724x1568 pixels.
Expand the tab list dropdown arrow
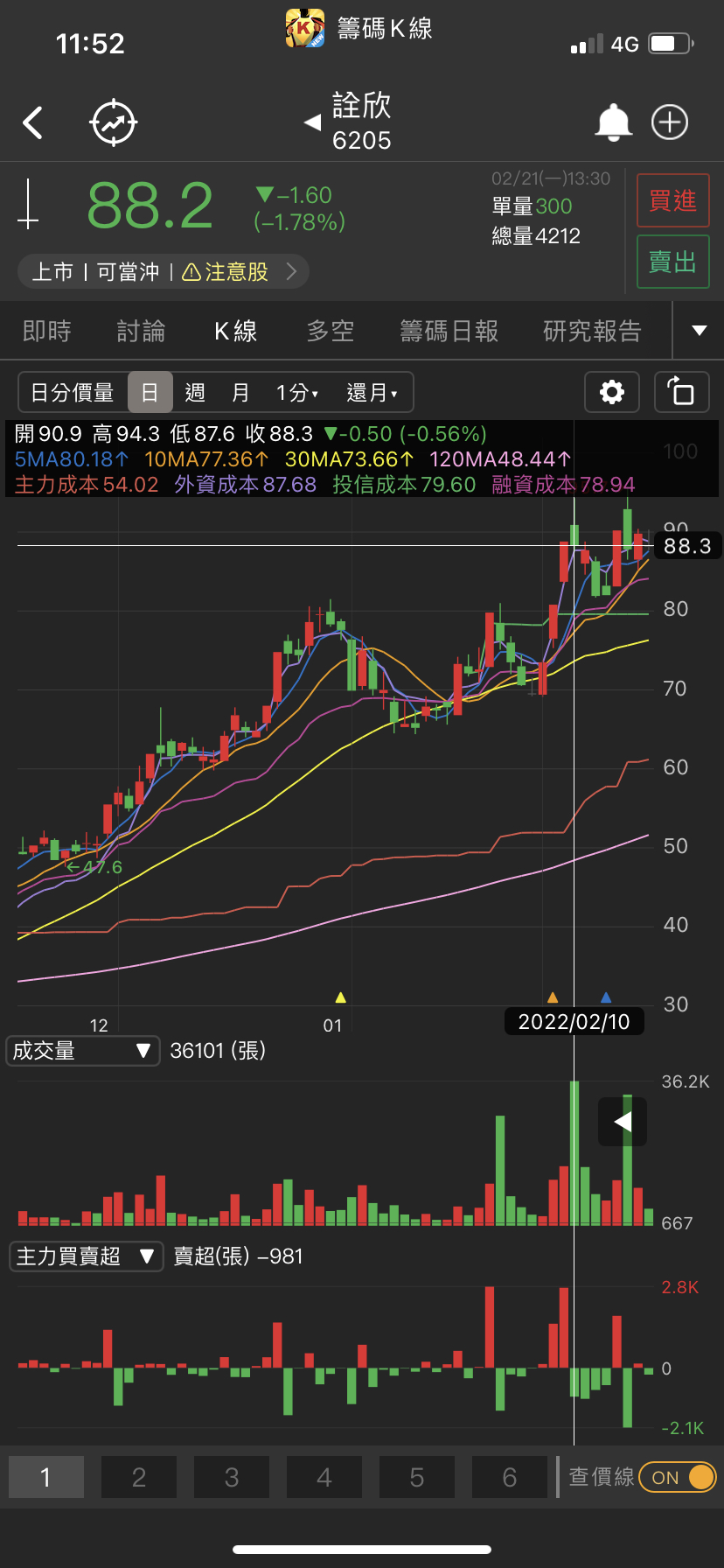[x=699, y=331]
